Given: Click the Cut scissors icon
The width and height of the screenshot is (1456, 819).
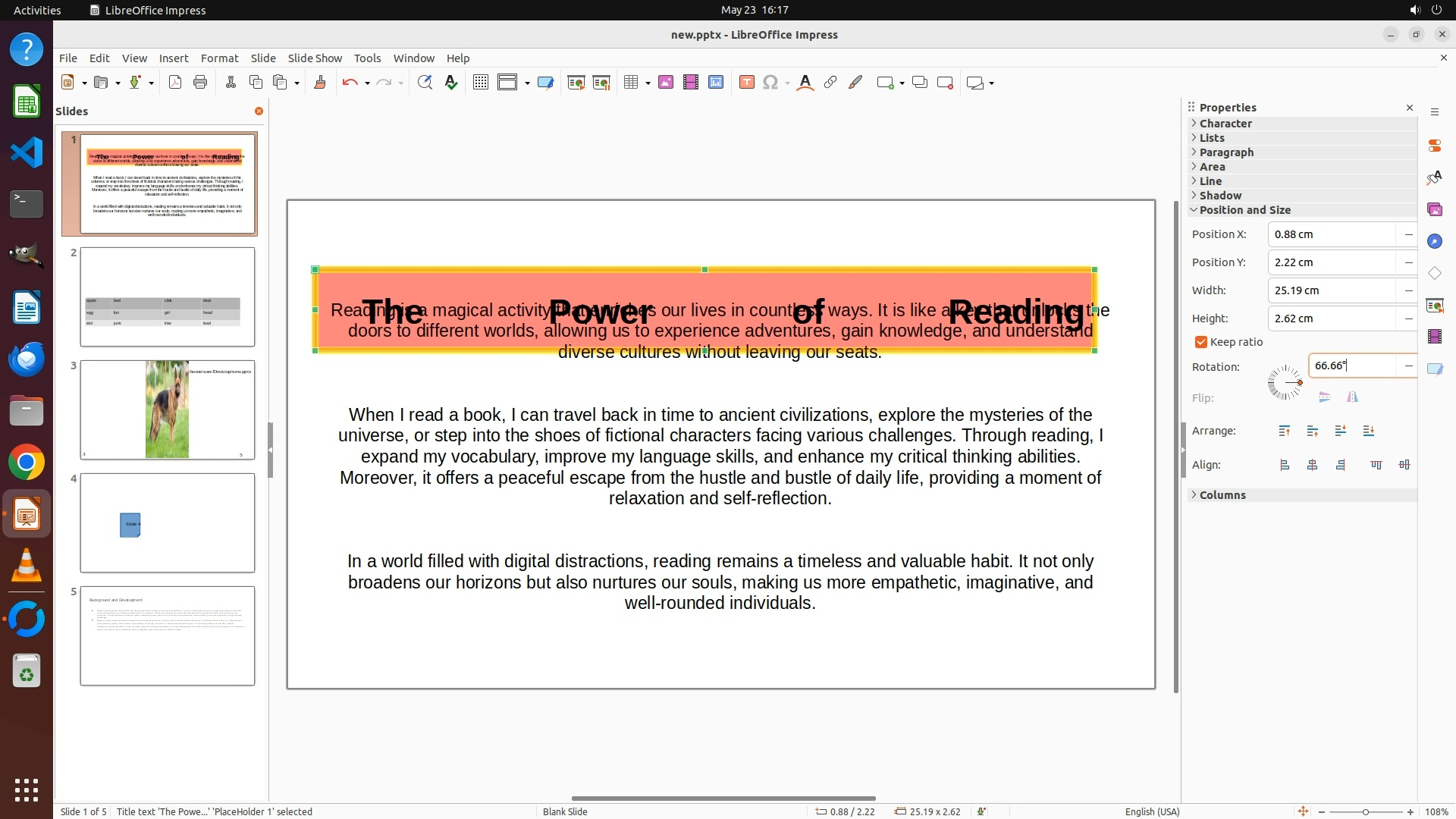Looking at the screenshot, I should (231, 83).
